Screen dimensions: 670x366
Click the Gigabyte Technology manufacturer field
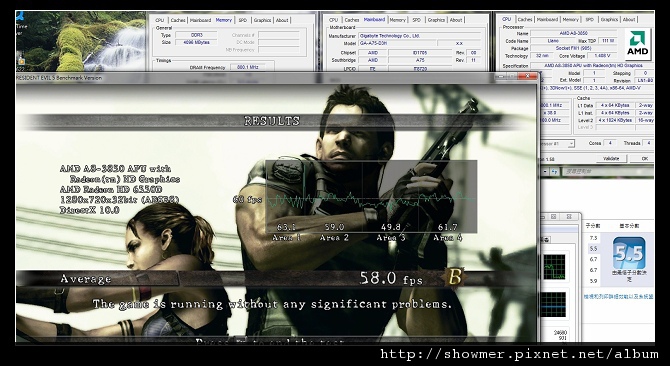(x=420, y=36)
